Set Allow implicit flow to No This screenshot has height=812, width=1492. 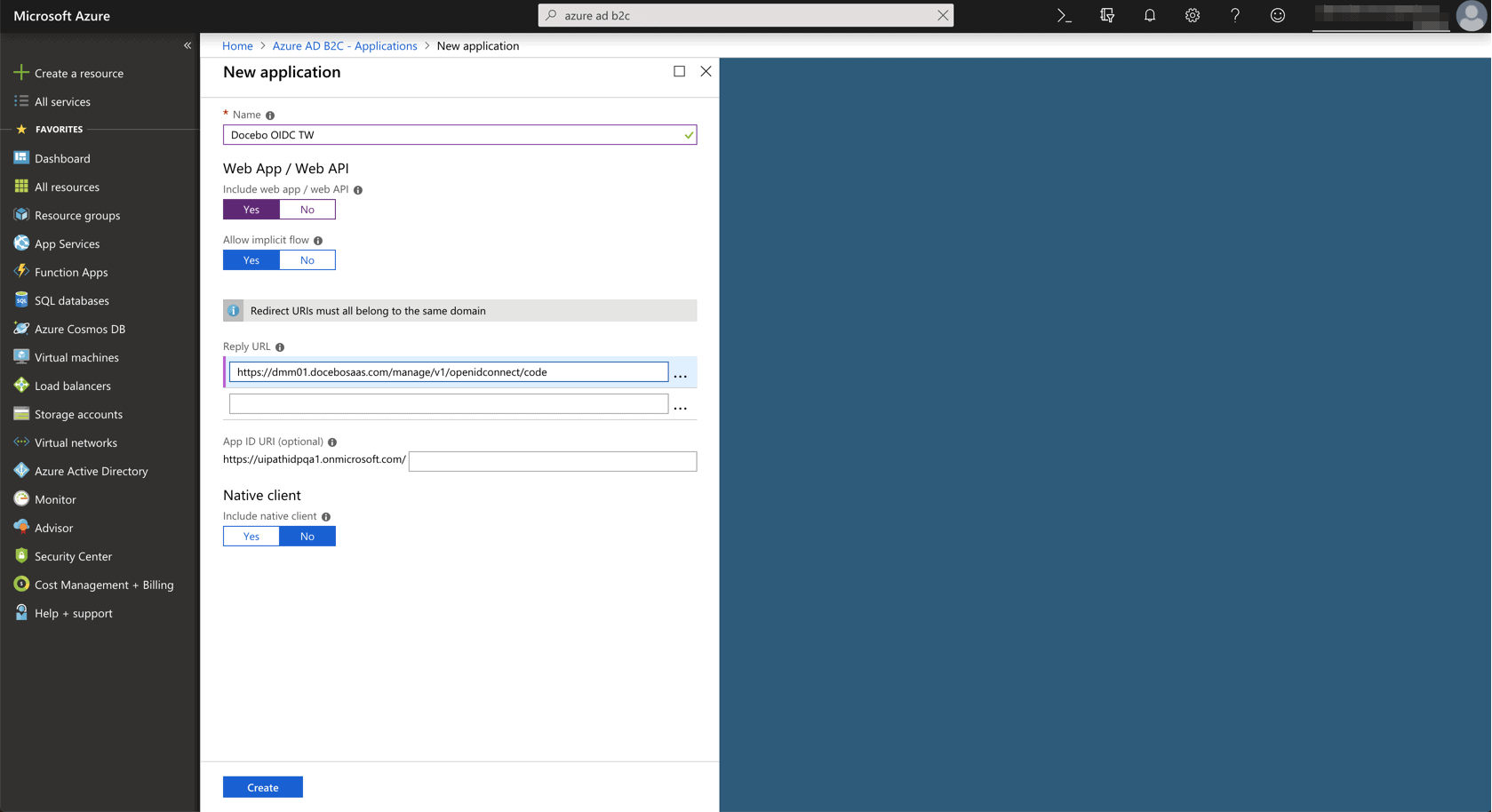tap(307, 260)
